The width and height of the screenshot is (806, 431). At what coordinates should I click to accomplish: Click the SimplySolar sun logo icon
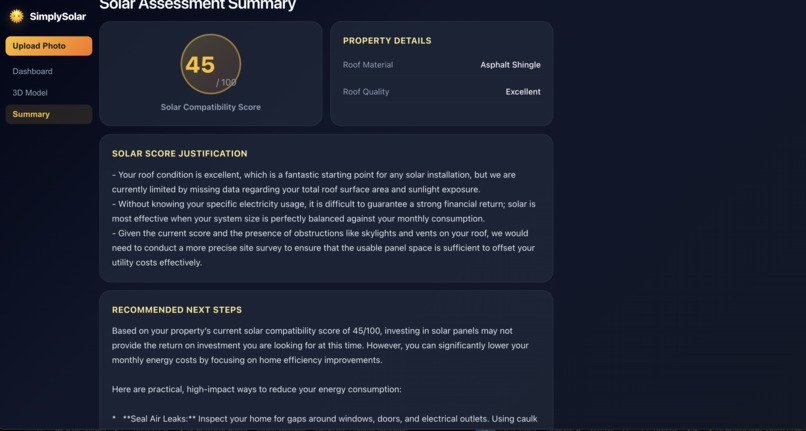click(x=16, y=16)
